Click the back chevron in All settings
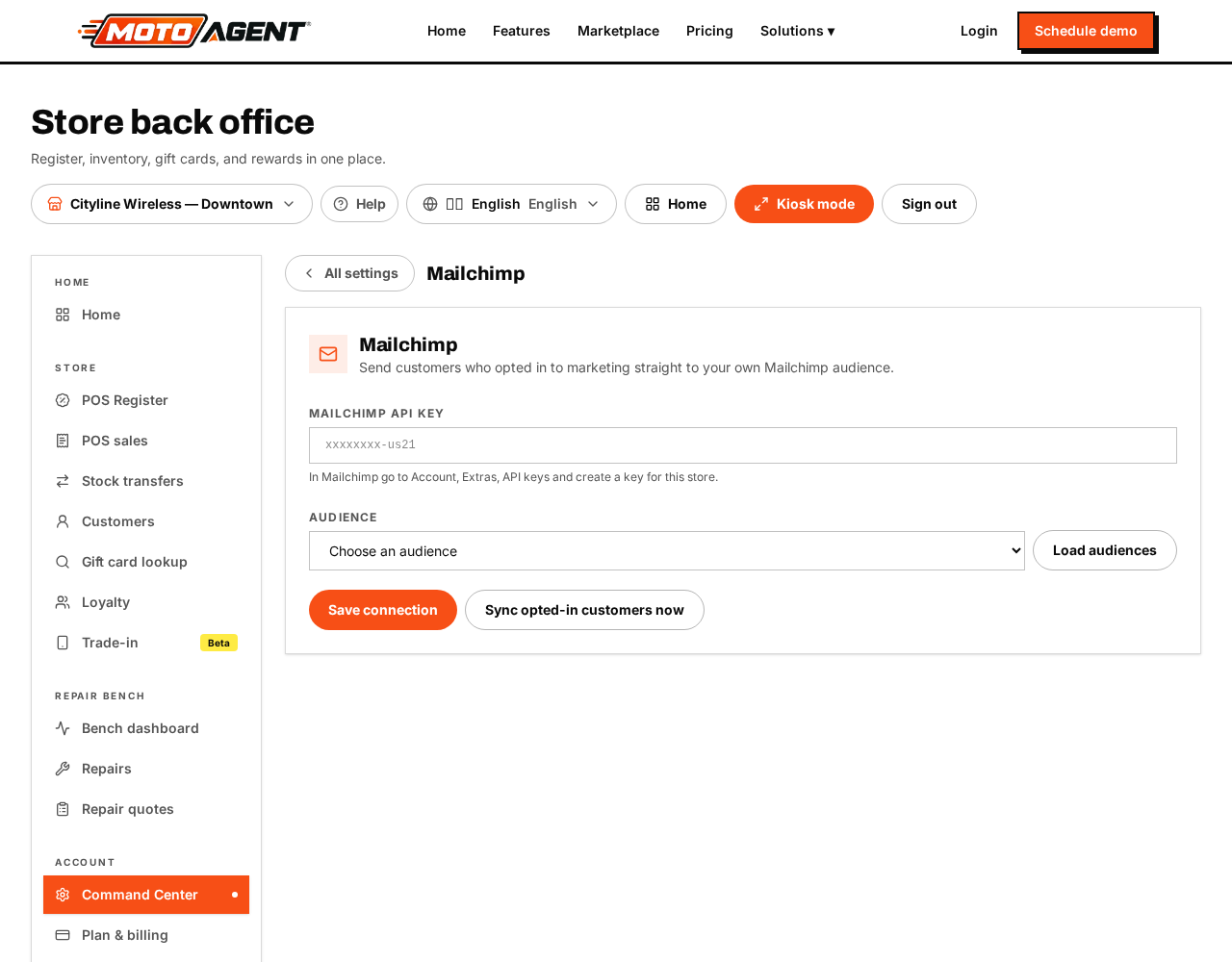1232x962 pixels. point(309,273)
